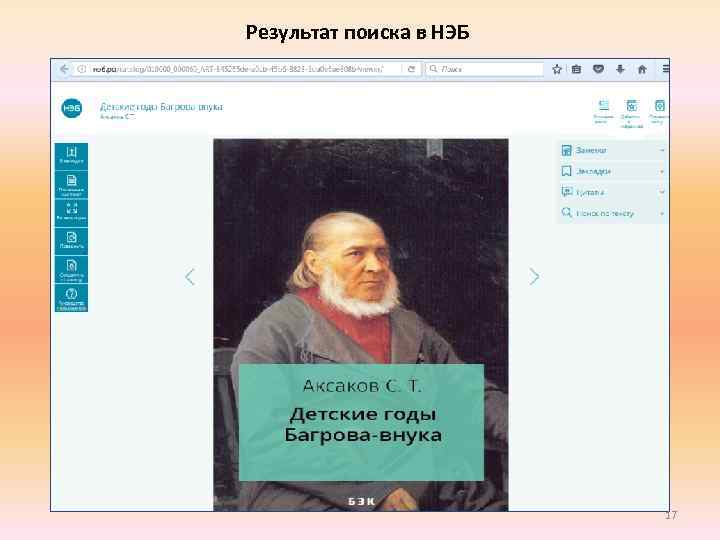Click the Pocket save icon
The height and width of the screenshot is (540, 720).
pyautogui.click(x=598, y=69)
